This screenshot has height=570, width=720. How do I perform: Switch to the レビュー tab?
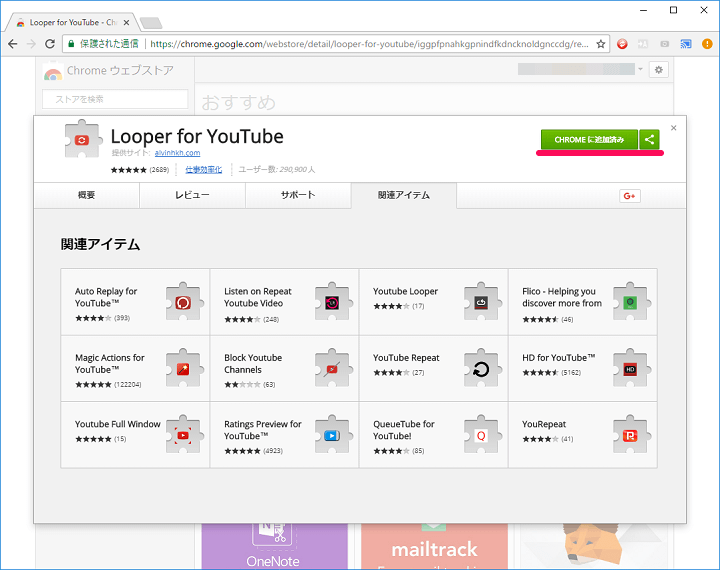pyautogui.click(x=192, y=195)
